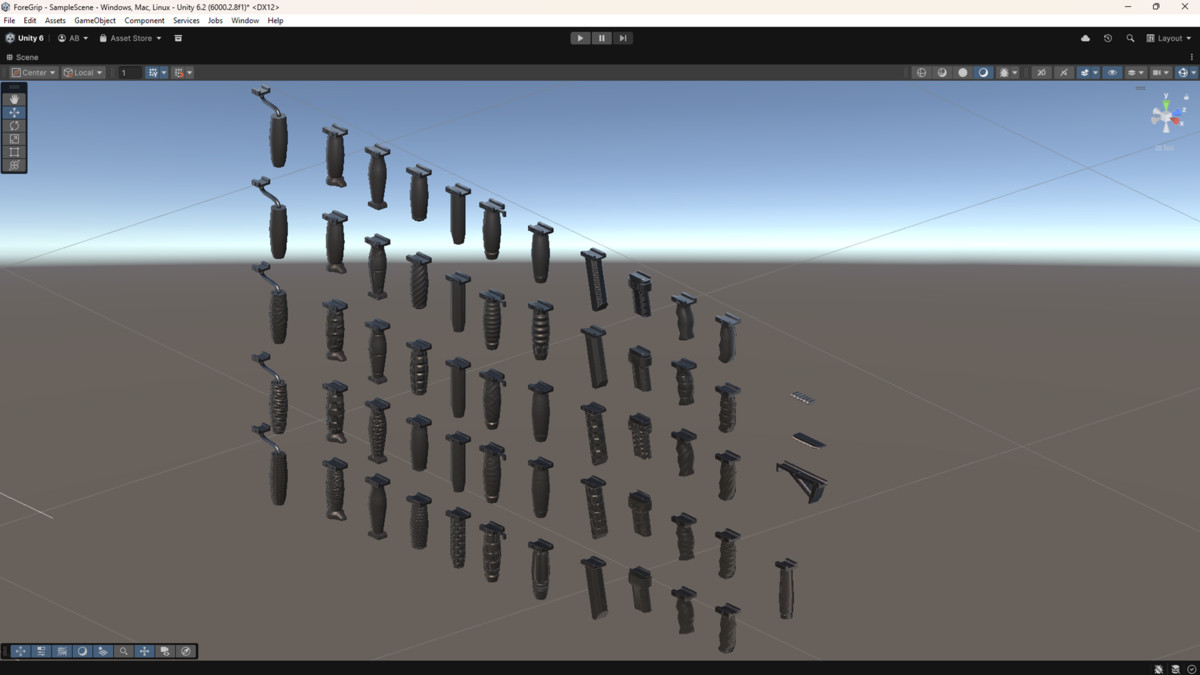Select the Rect Transform tool
Image resolution: width=1200 pixels, height=675 pixels.
[13, 151]
